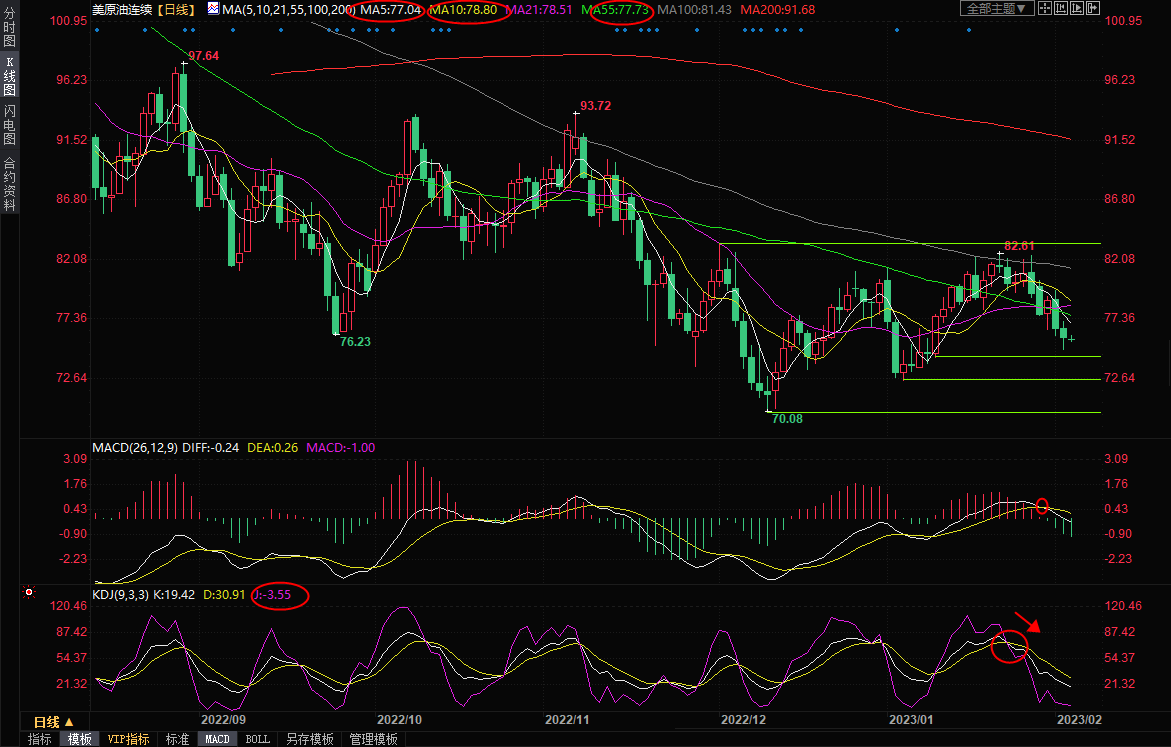Click the VIP指标 tab
Image resolution: width=1171 pixels, height=747 pixels.
click(x=128, y=739)
